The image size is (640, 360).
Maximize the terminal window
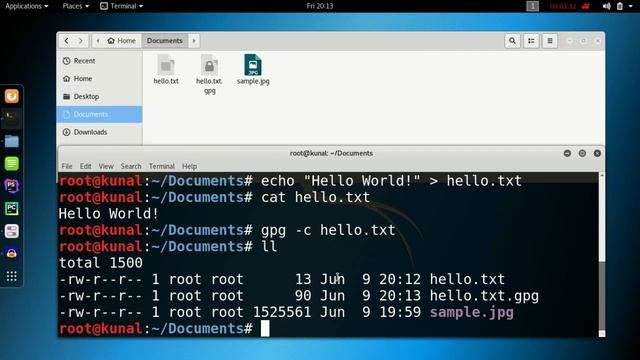pos(582,153)
